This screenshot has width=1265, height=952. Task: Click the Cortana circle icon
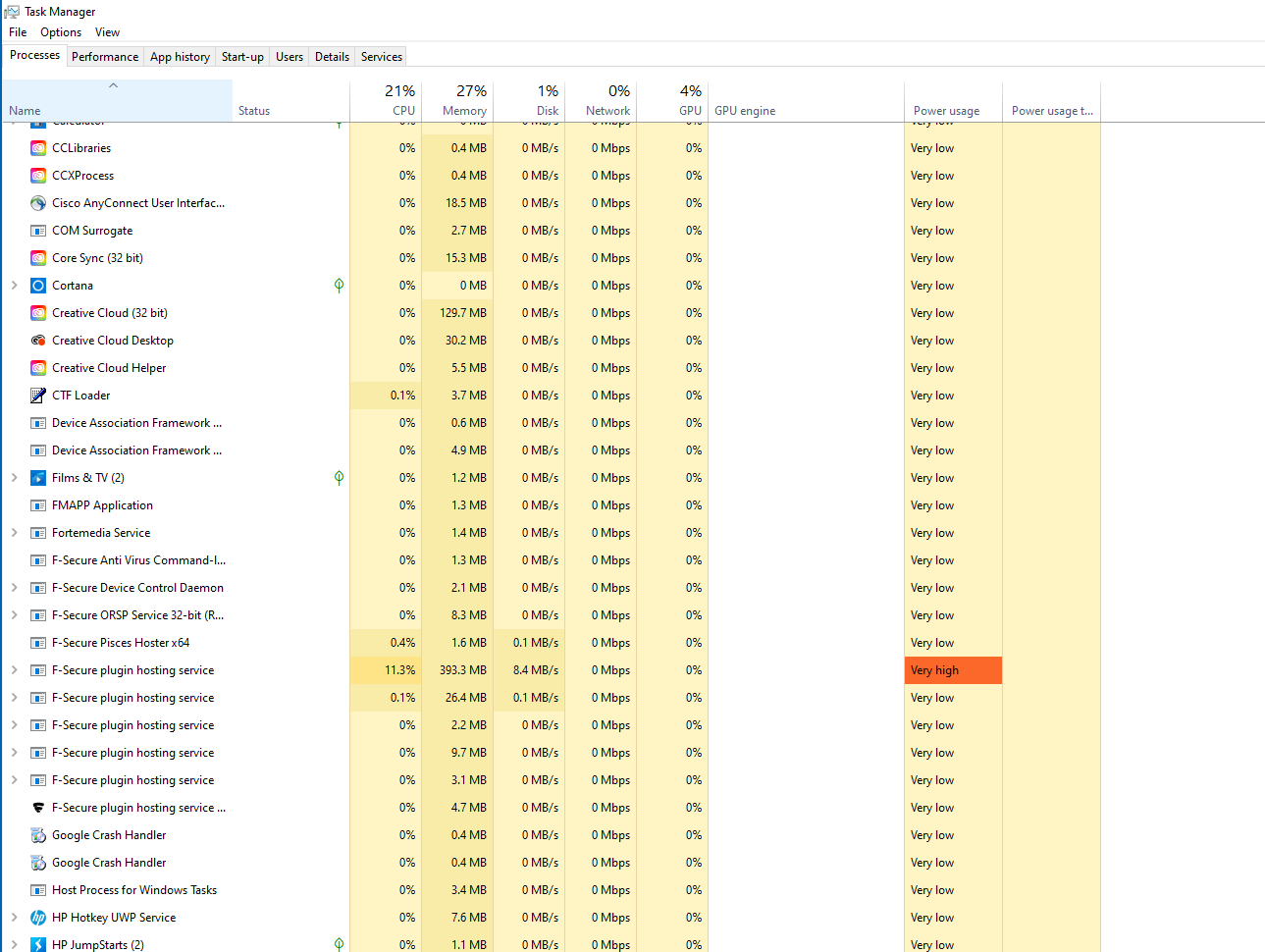point(38,286)
